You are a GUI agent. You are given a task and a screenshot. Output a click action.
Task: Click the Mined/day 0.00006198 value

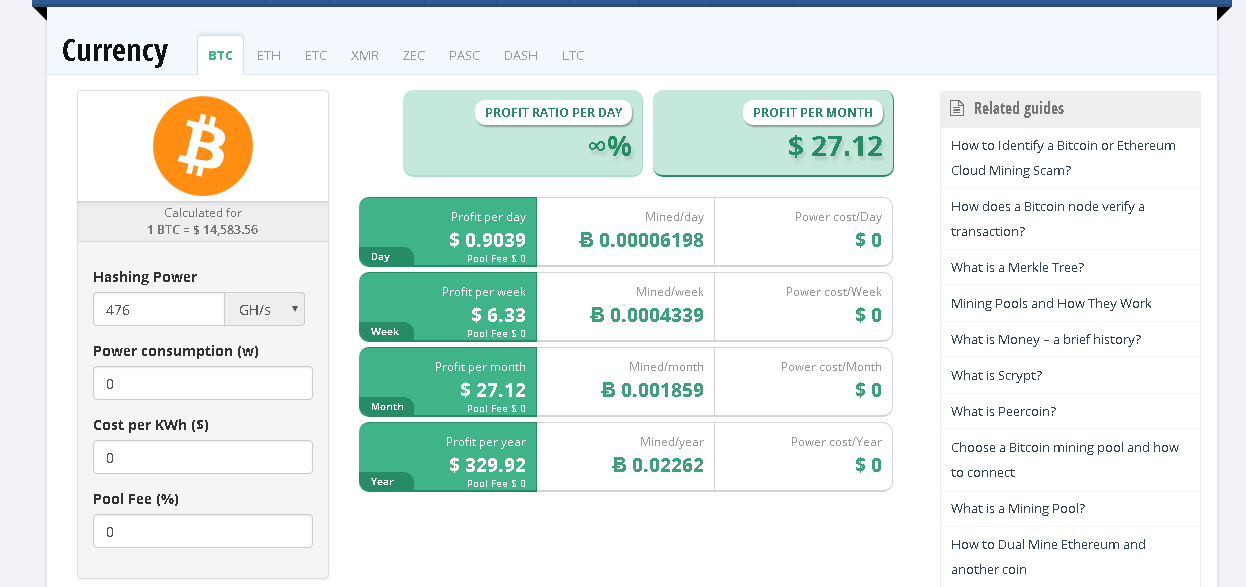(x=642, y=240)
